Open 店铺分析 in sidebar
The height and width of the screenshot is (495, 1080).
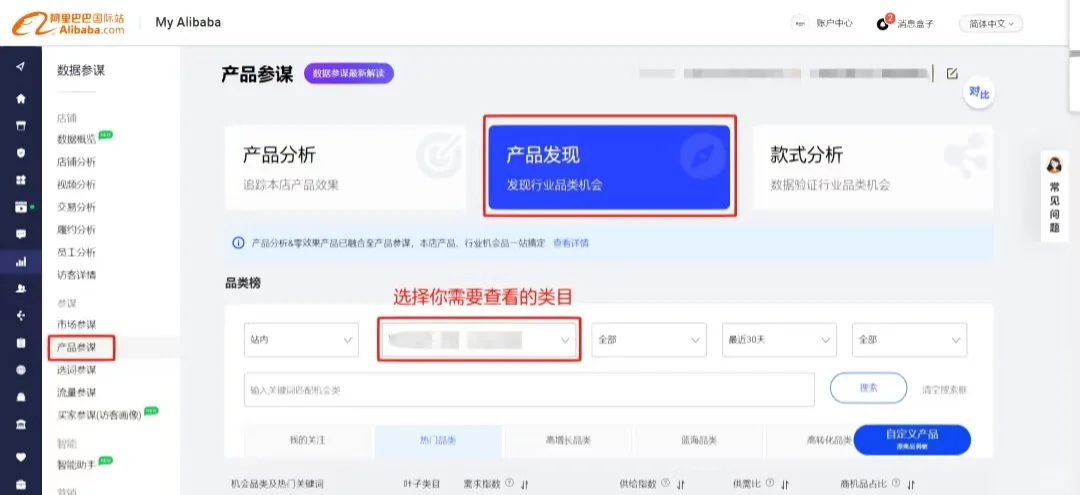pos(76,162)
